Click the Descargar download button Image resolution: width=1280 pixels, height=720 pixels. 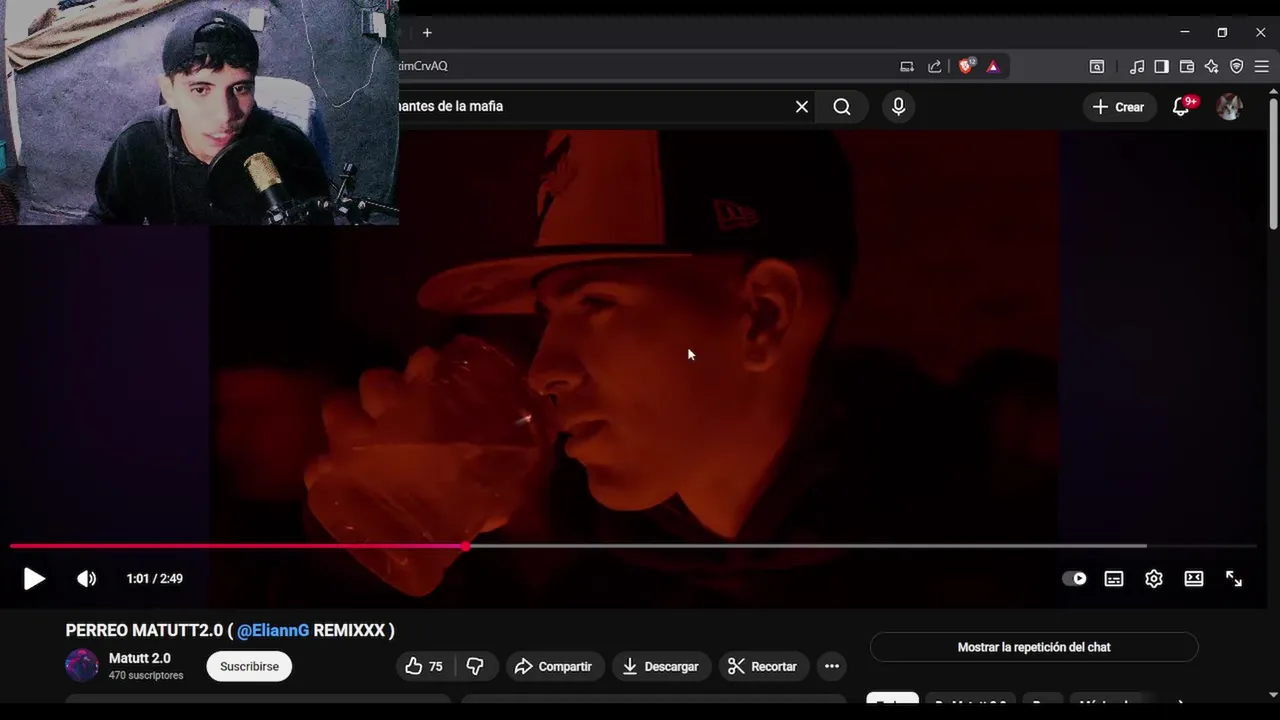tap(661, 667)
